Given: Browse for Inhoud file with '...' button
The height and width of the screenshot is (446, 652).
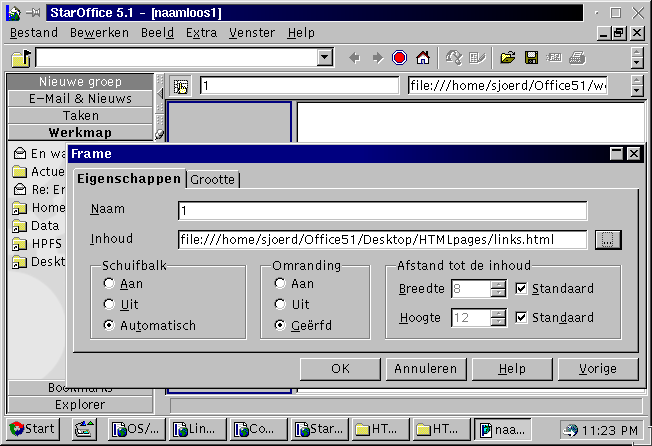Looking at the screenshot, I should tap(608, 240).
